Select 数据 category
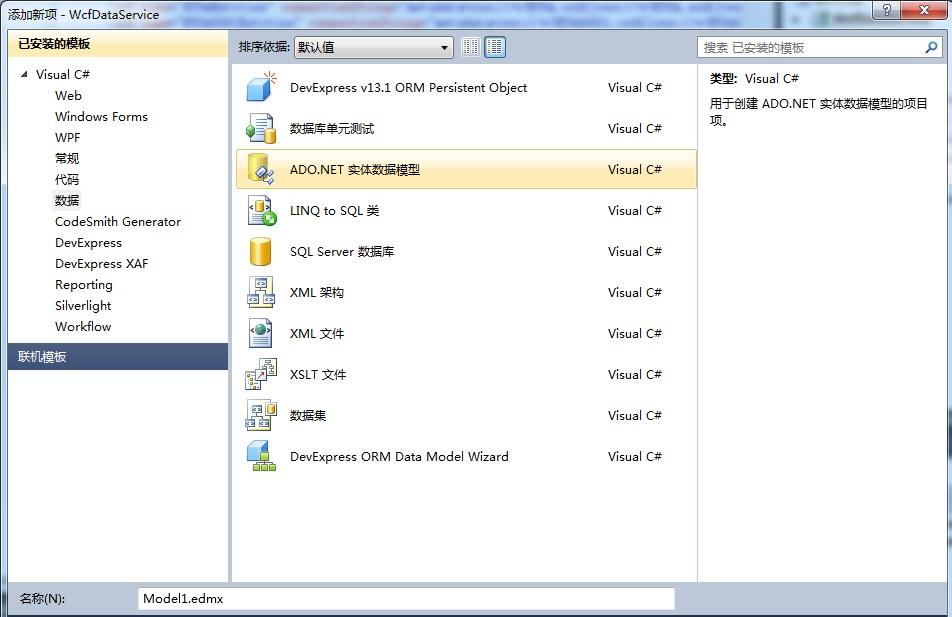 click(67, 200)
